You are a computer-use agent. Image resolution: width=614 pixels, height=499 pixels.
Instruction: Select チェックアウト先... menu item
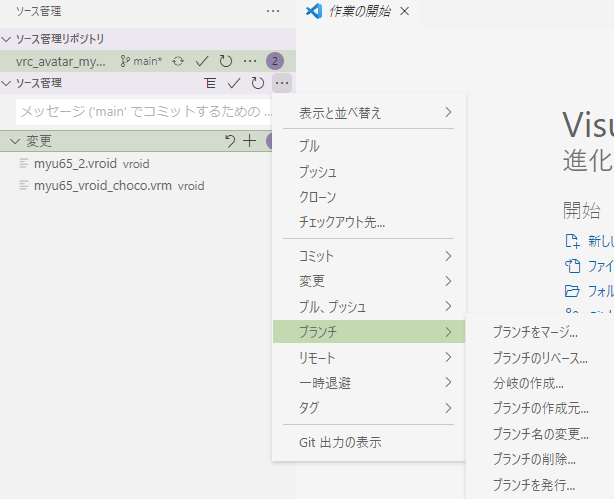[368, 222]
